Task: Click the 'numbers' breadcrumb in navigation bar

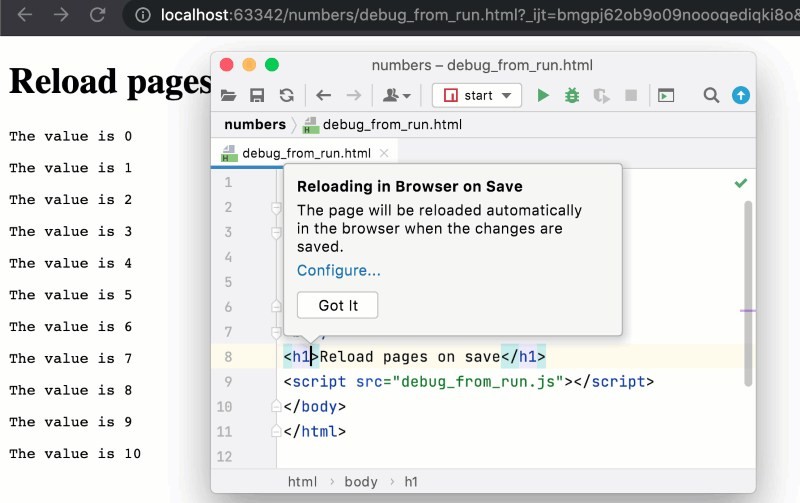Action: [255, 124]
